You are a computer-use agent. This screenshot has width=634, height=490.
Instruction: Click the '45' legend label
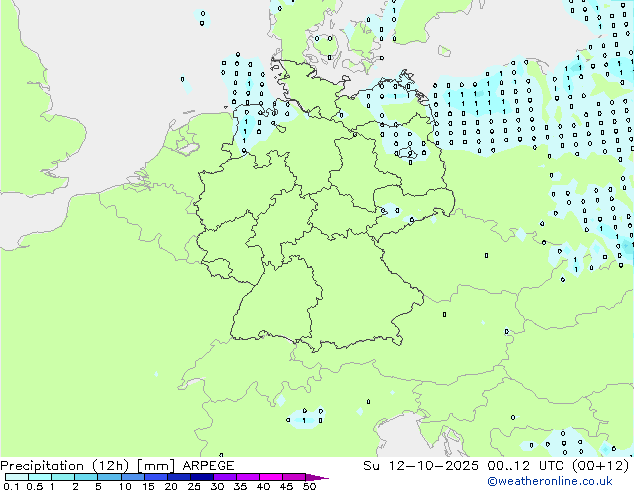(x=287, y=486)
